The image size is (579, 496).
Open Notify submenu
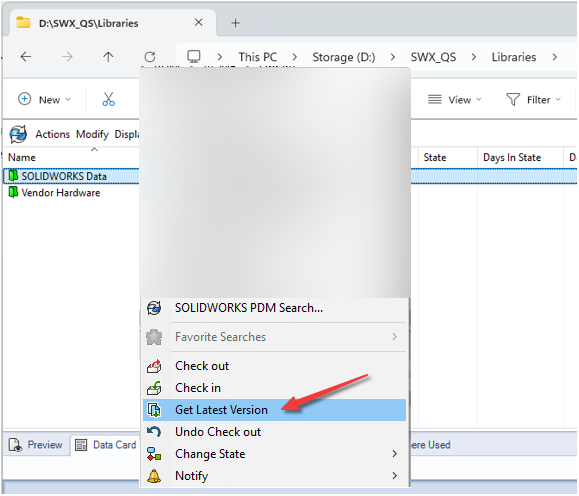tap(274, 476)
